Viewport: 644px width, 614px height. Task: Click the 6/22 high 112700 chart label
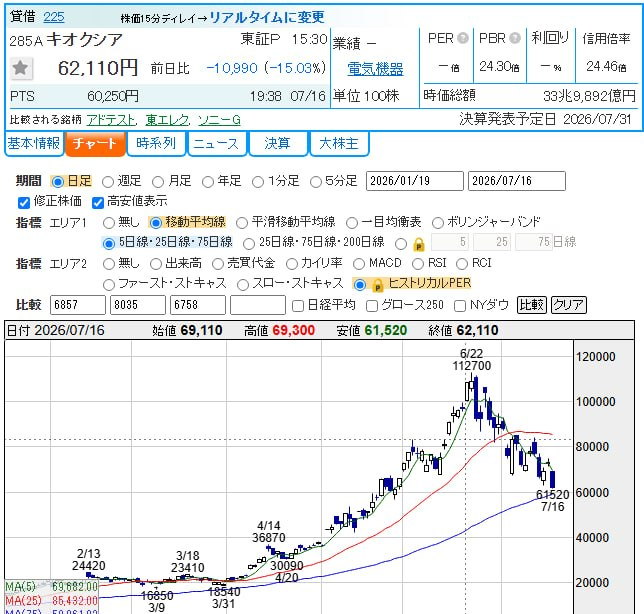click(x=472, y=360)
